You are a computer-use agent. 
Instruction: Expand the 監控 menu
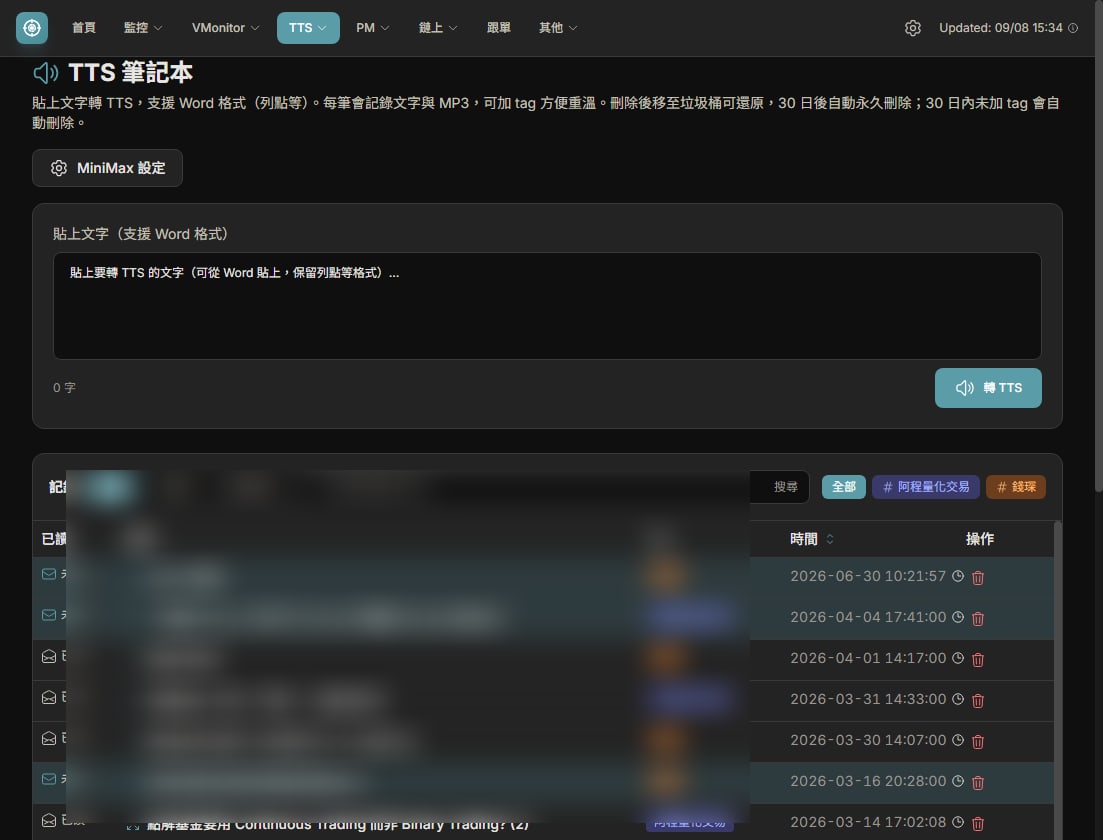(143, 28)
